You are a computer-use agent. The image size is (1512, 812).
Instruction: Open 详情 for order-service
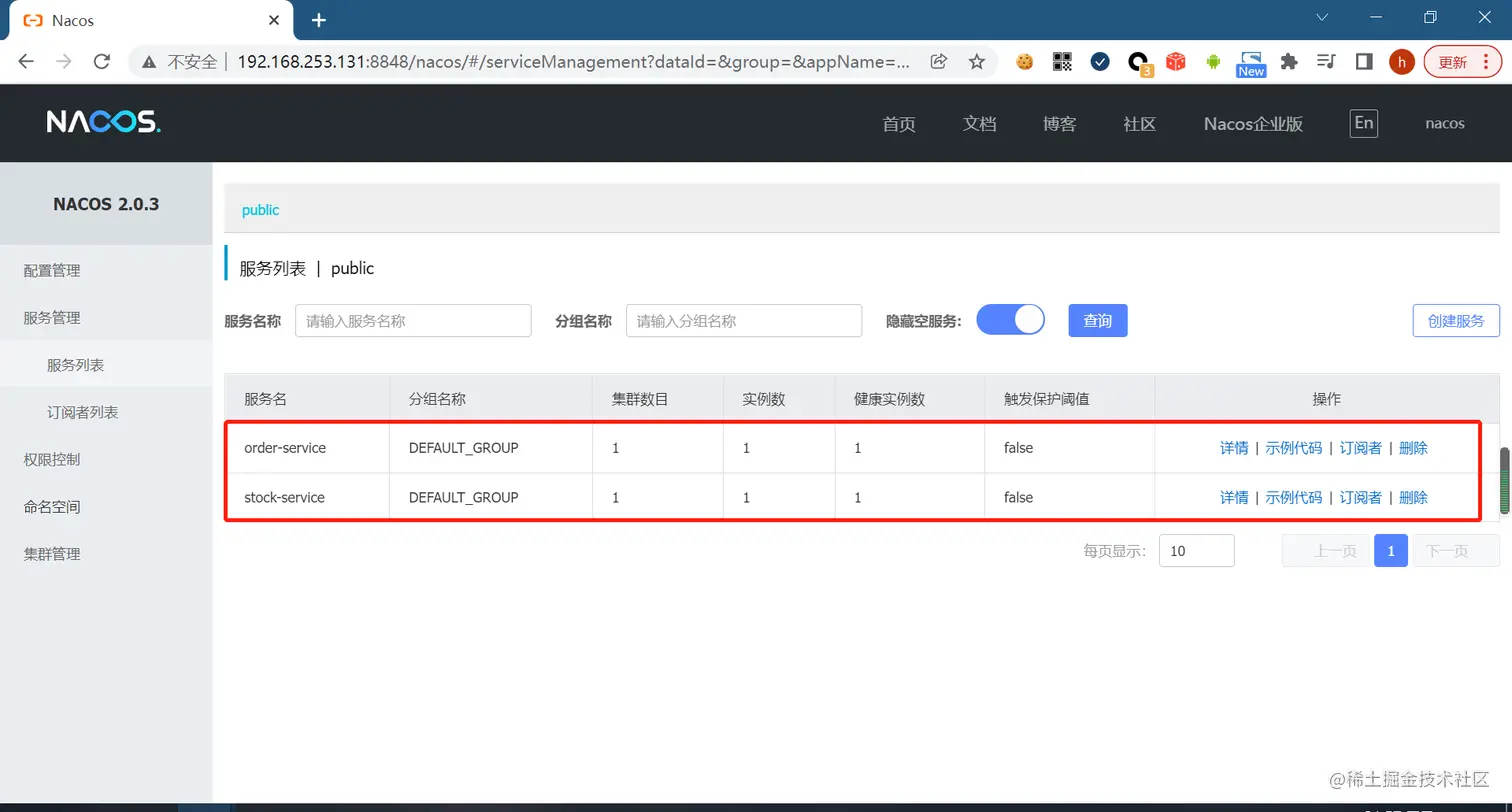(x=1234, y=448)
